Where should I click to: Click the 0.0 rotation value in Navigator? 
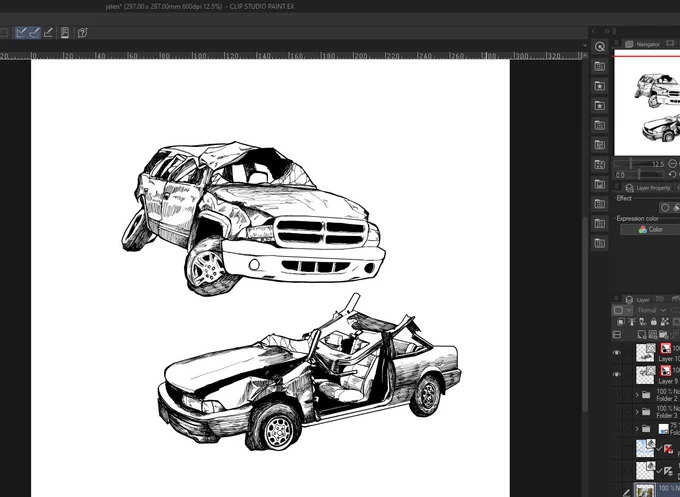(x=620, y=175)
